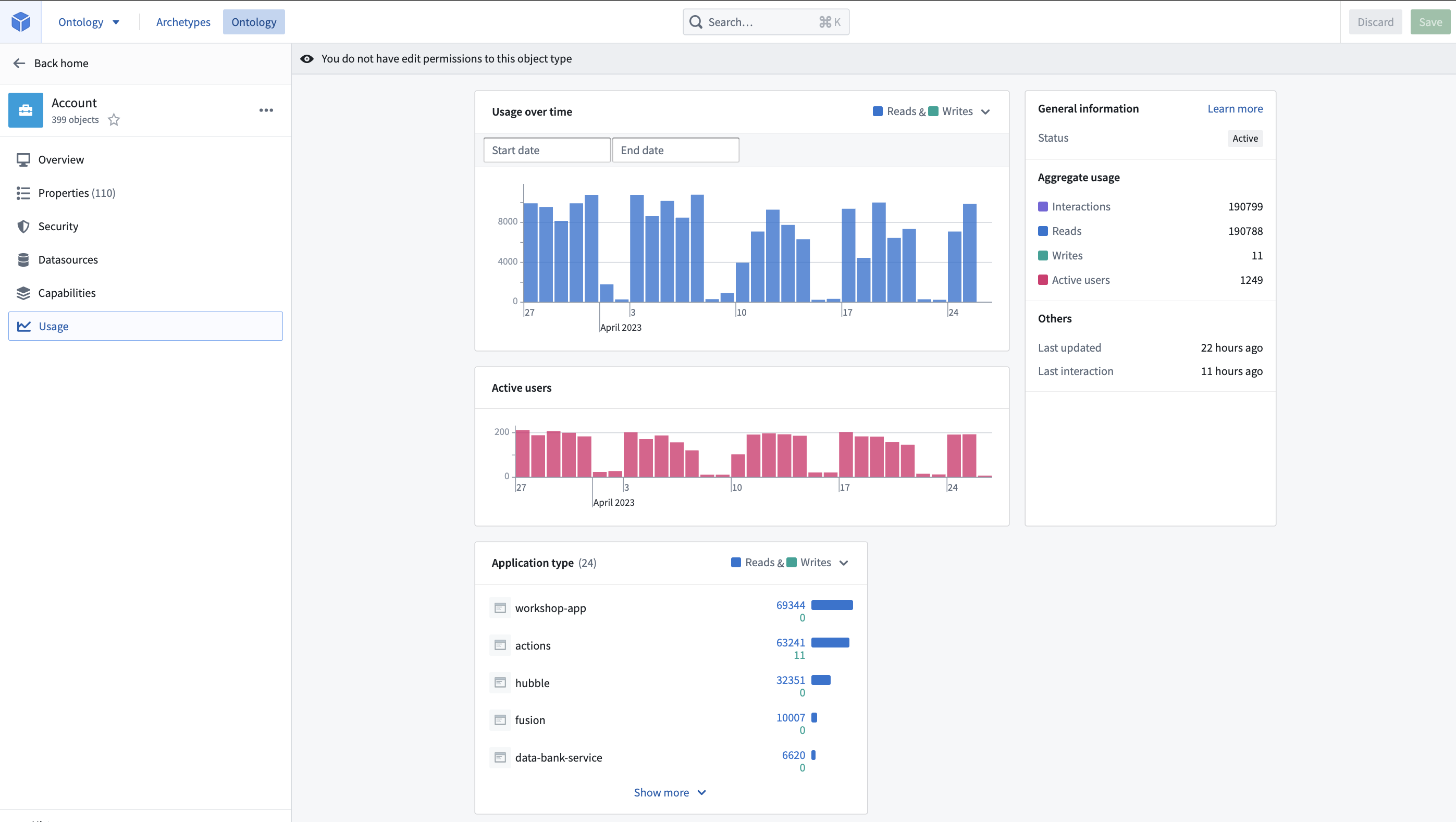Screen dimensions: 1456x822
Task: Click the fusion application icon
Action: click(x=500, y=720)
